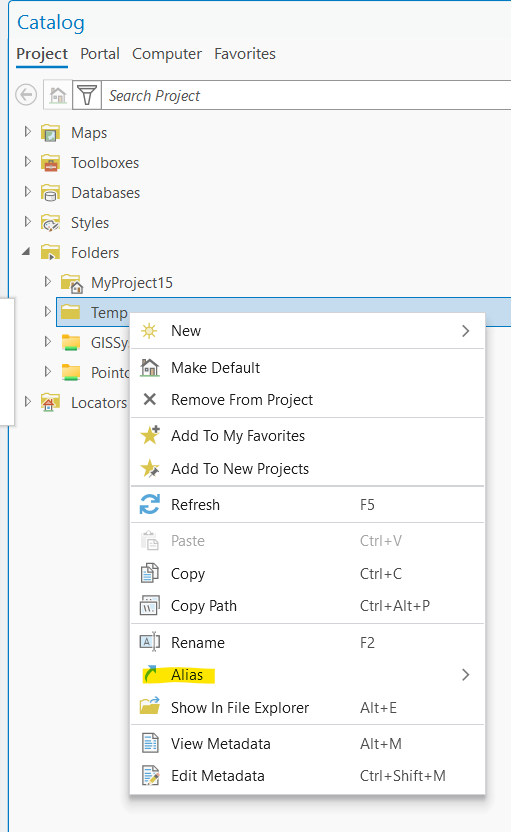
Task: Click into the Search Project field
Action: tap(306, 96)
